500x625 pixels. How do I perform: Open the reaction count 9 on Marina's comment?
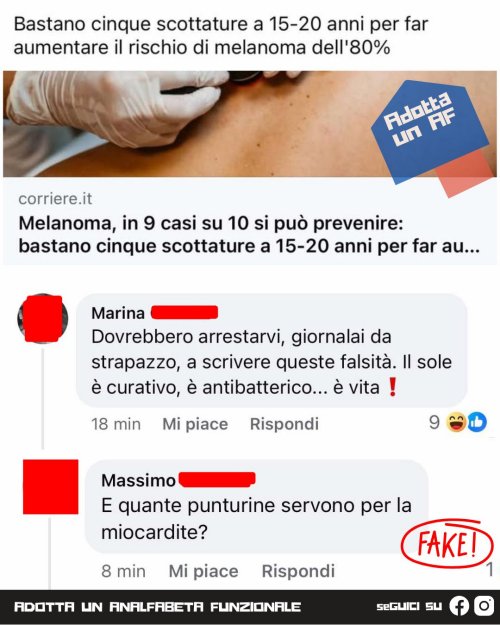click(x=434, y=423)
